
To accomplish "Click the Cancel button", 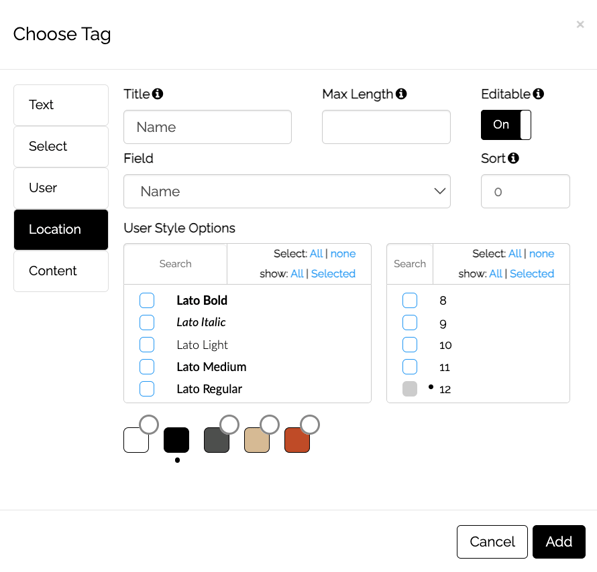I will pos(492,542).
